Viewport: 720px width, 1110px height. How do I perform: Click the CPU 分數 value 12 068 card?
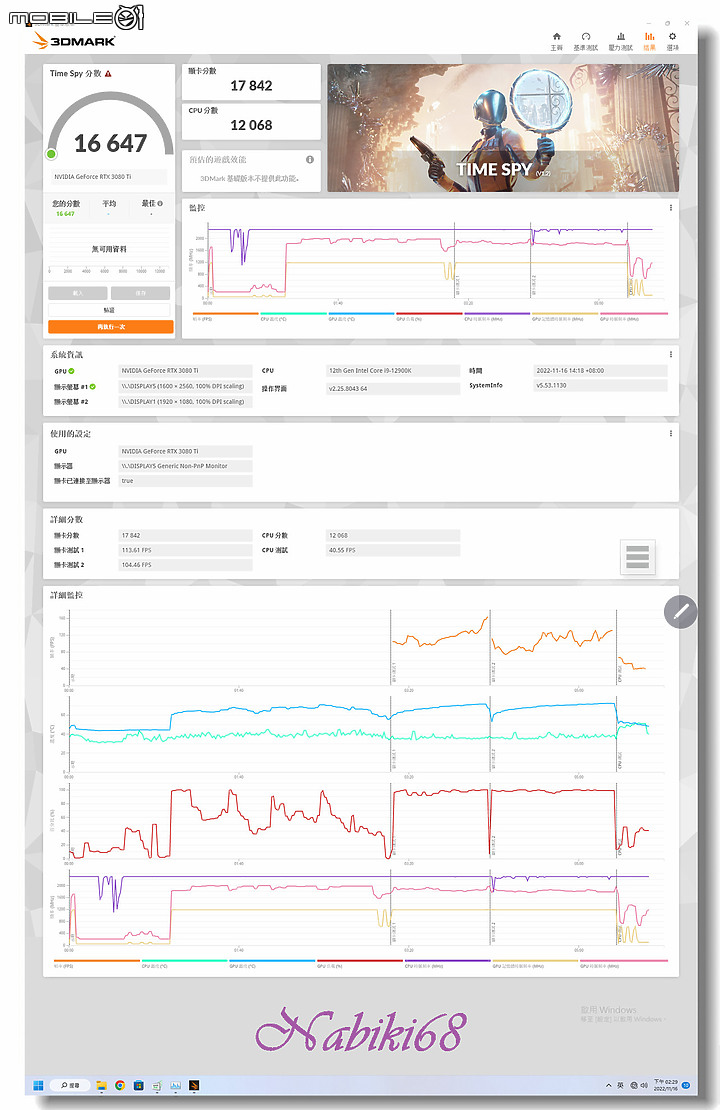click(251, 122)
